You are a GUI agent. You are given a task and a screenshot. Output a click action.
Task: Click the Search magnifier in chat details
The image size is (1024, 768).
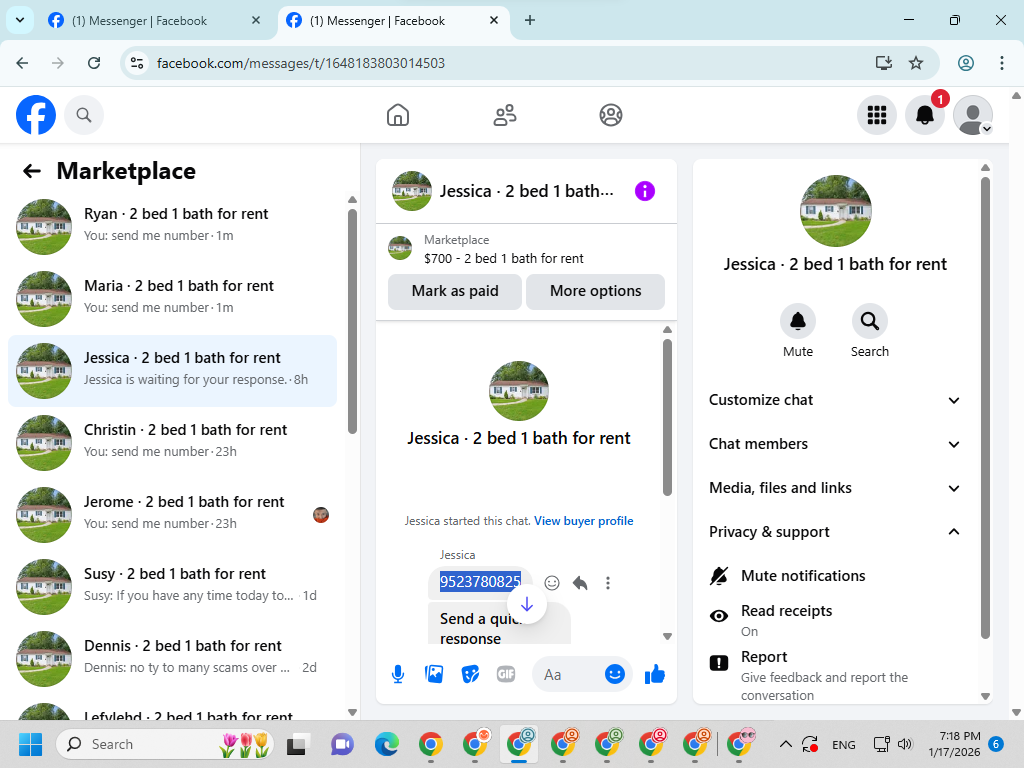(870, 321)
